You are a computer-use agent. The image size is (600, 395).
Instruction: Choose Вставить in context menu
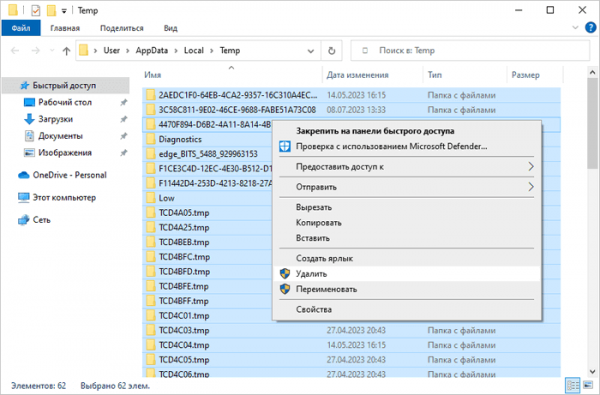click(406, 238)
